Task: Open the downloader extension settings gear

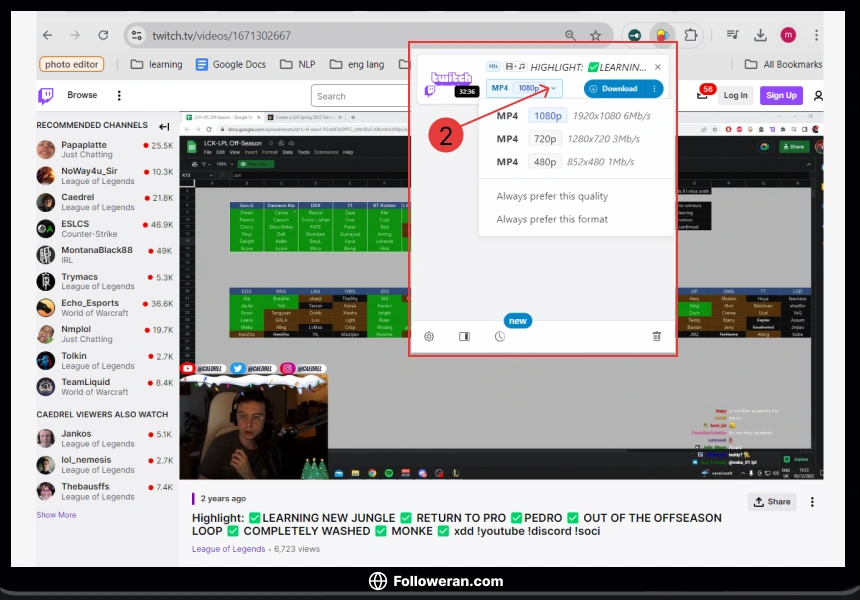Action: click(x=429, y=337)
